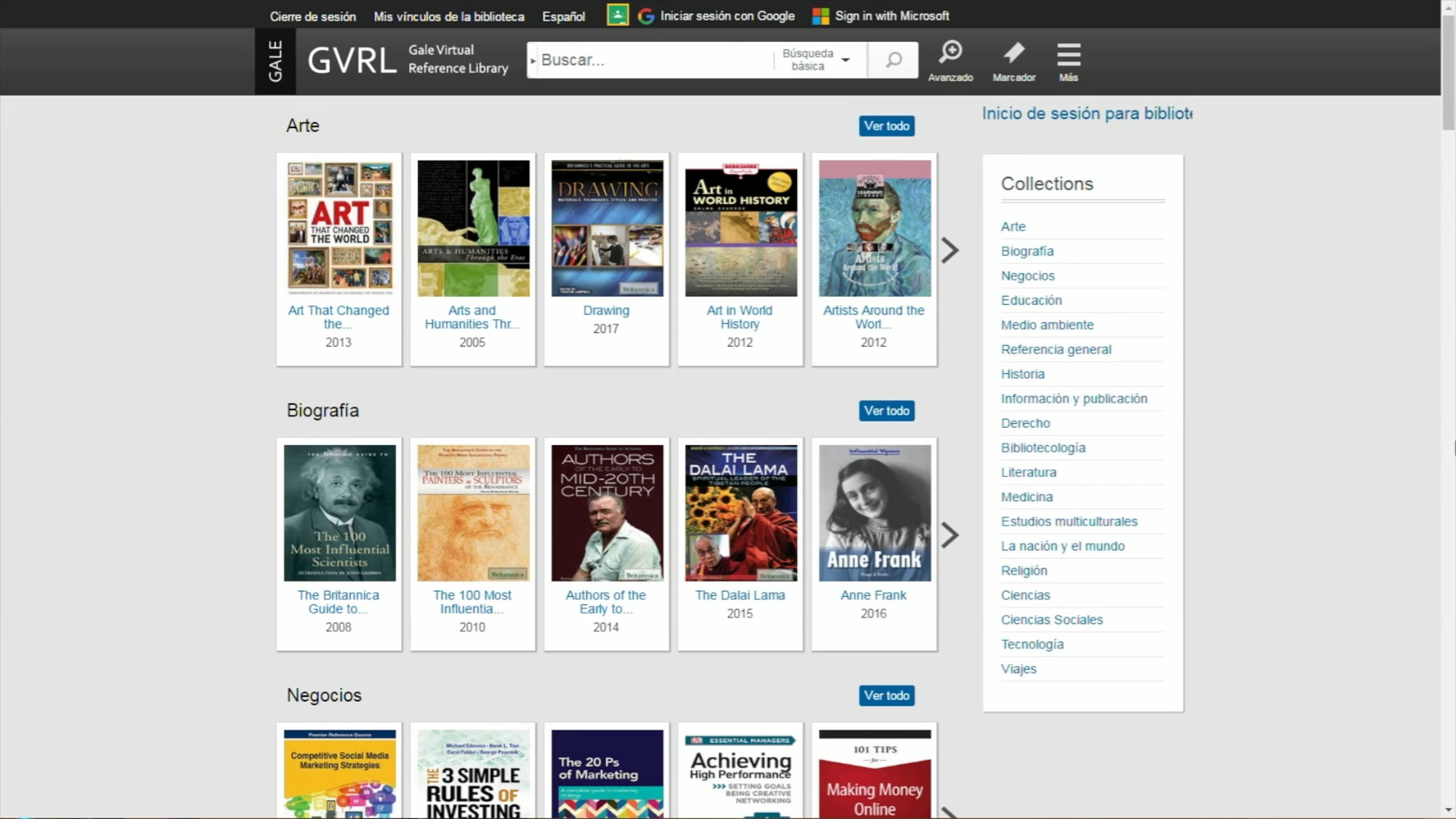The image size is (1456, 819).
Task: Open Inicio de sesión para biblioteca link
Action: tap(1087, 113)
